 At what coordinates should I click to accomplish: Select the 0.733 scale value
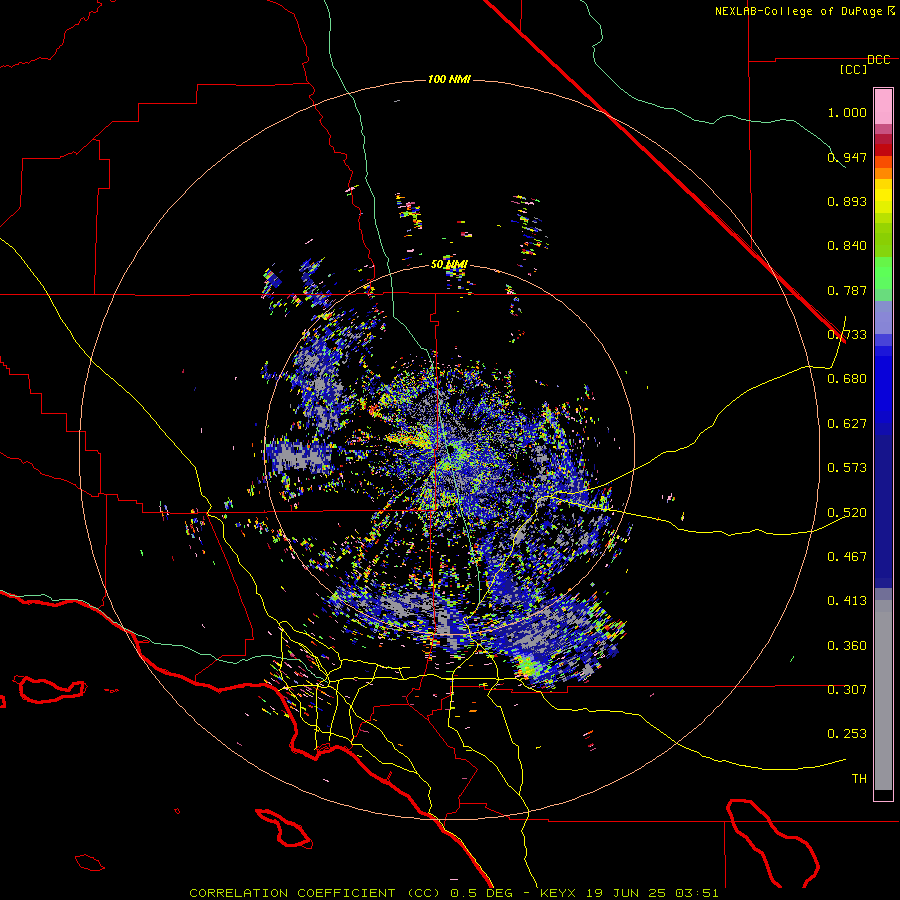pyautogui.click(x=847, y=335)
